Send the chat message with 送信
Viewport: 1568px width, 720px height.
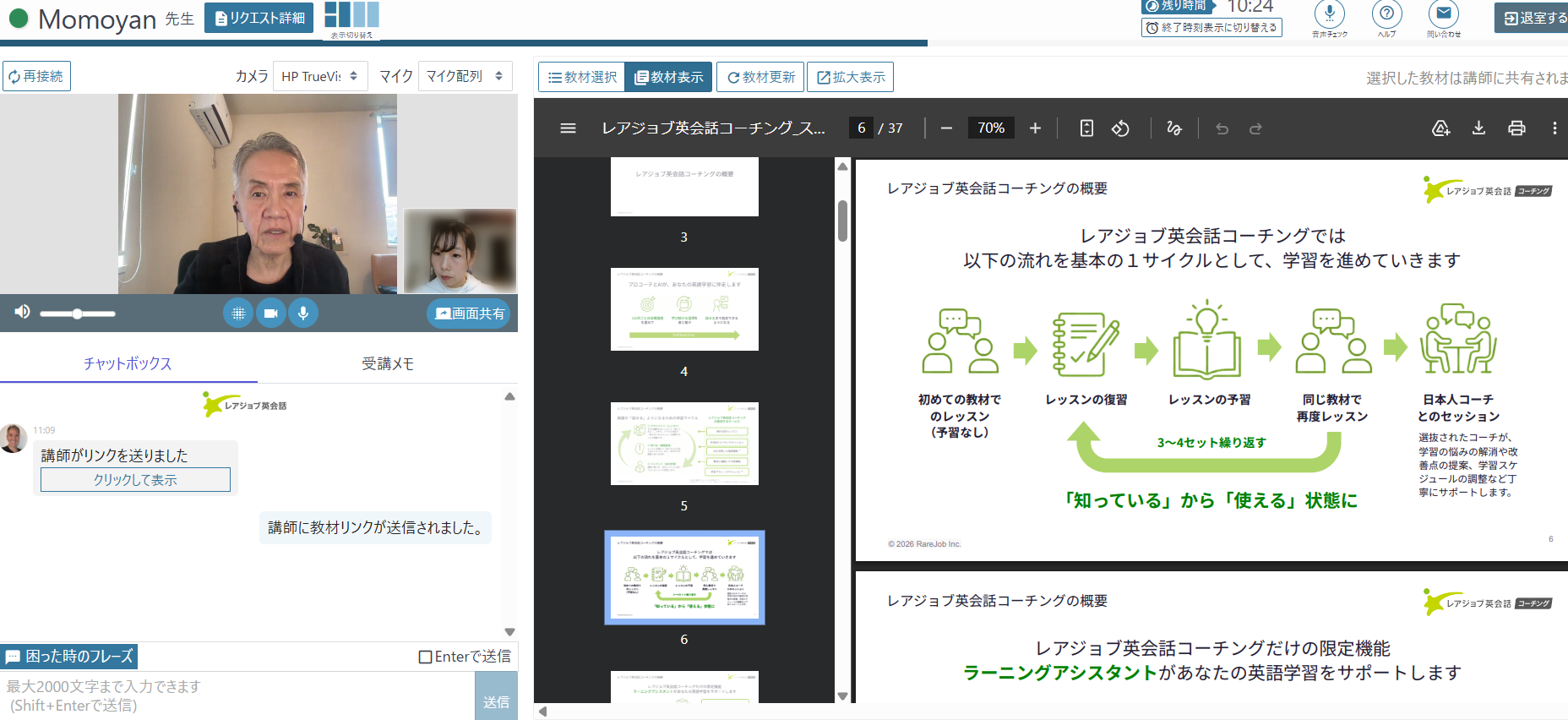497,696
